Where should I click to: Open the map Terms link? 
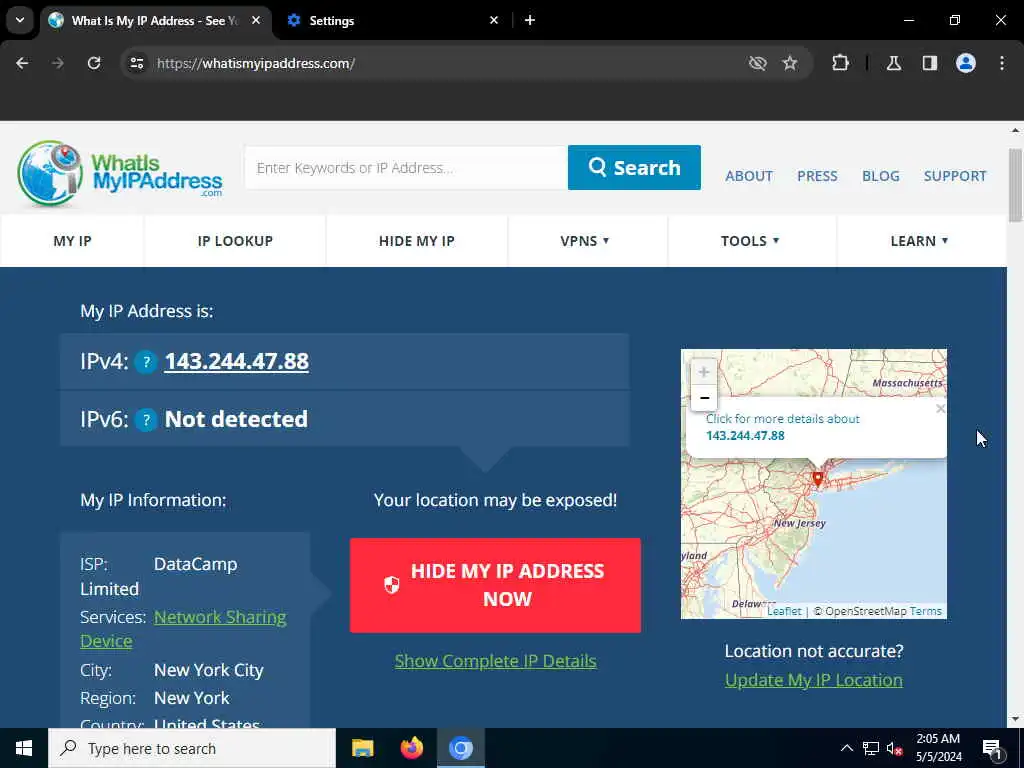[925, 611]
